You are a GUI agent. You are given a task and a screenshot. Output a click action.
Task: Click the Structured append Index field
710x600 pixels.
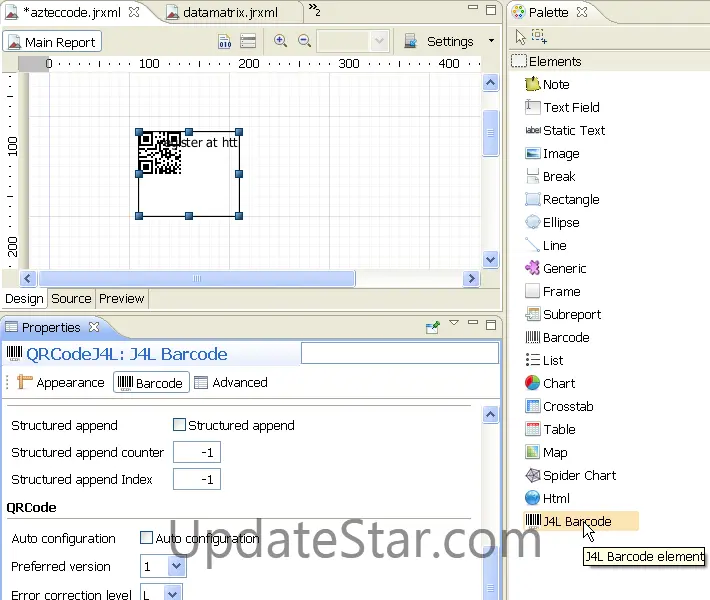(197, 479)
